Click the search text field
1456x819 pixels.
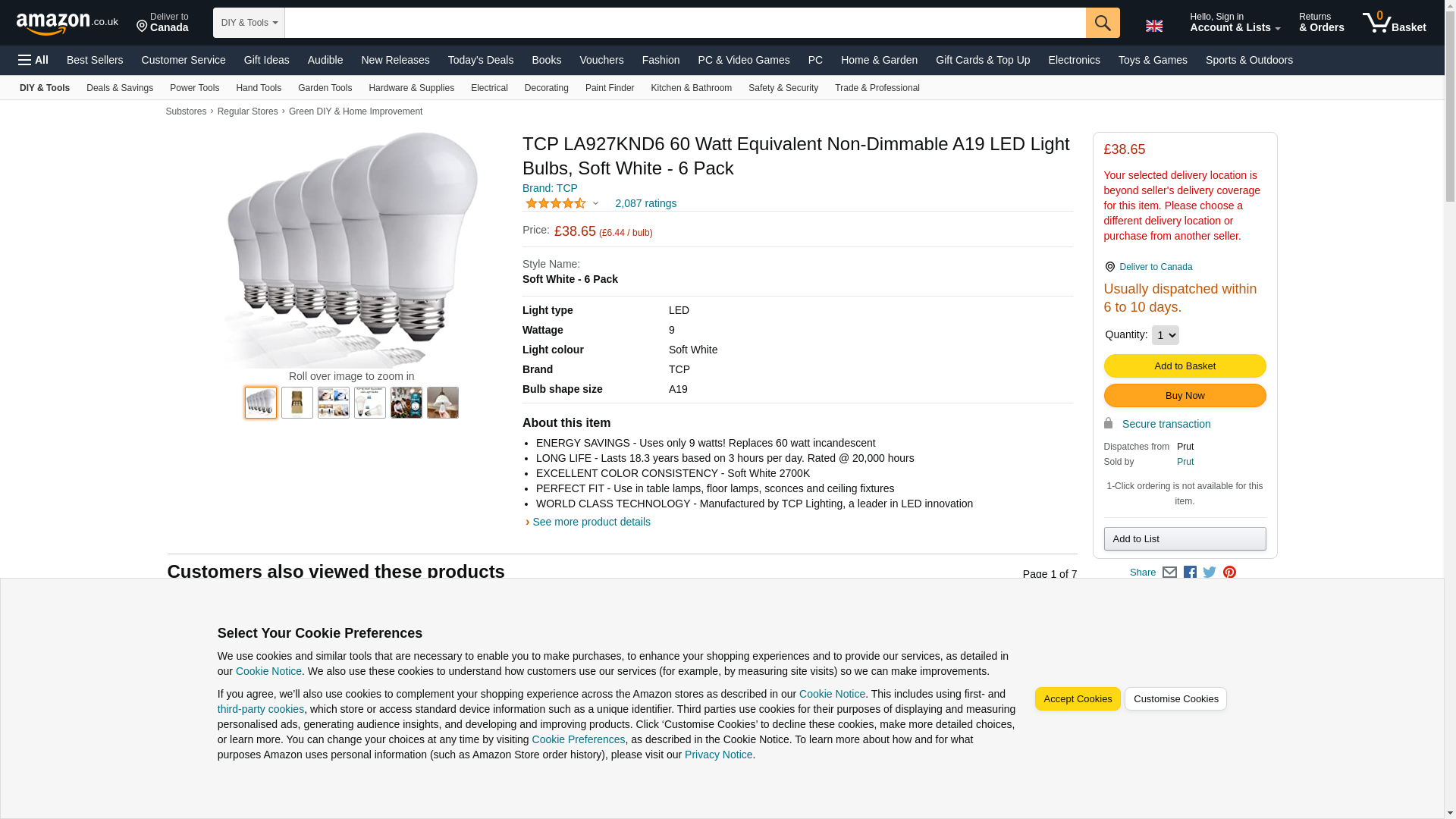point(684,23)
